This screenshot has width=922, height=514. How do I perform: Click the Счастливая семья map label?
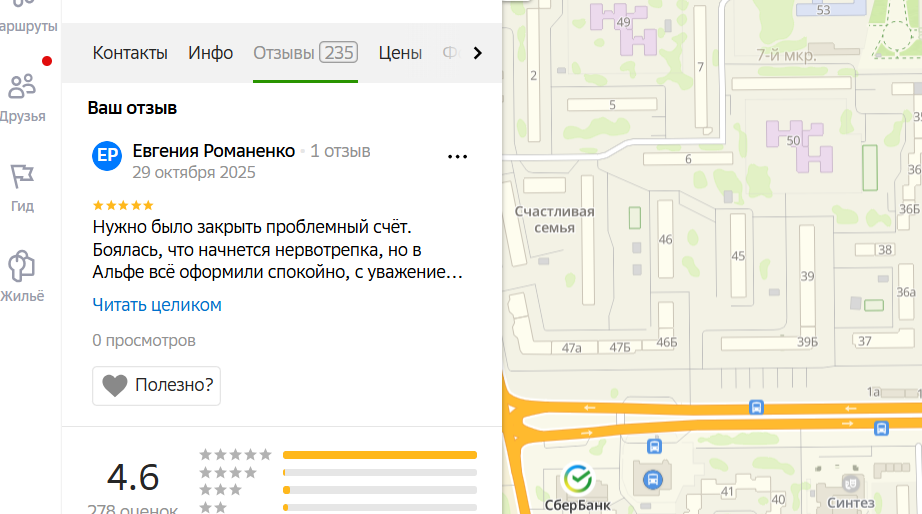click(554, 219)
